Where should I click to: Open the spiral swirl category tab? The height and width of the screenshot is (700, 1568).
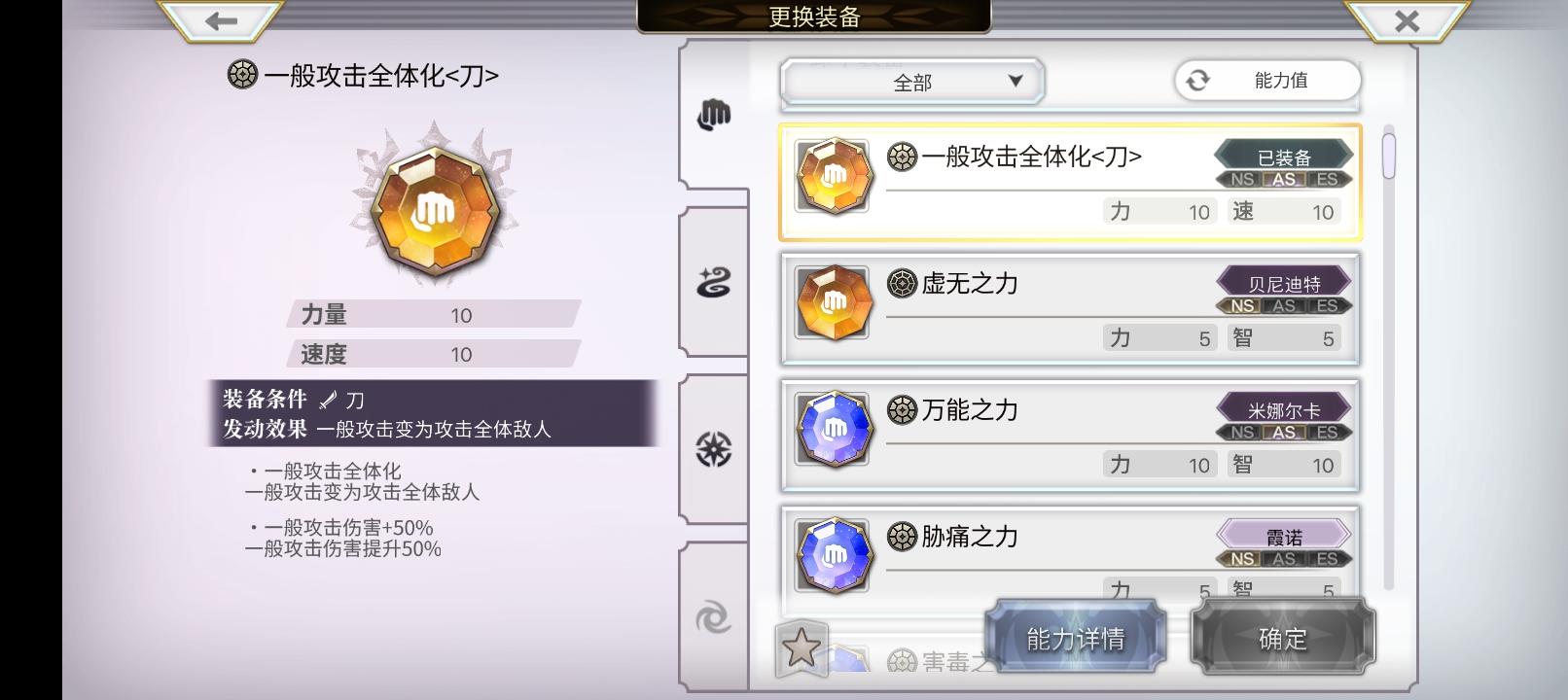[714, 617]
